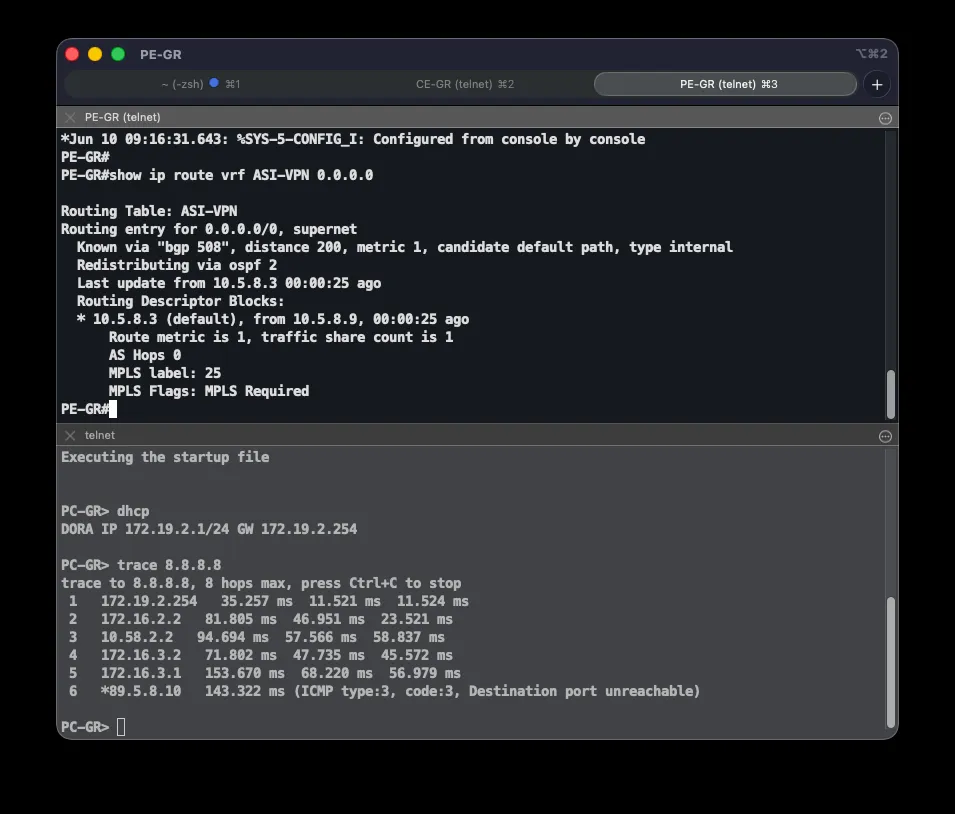Click the 'PC-GR> dhcp' command line

[x=105, y=511]
